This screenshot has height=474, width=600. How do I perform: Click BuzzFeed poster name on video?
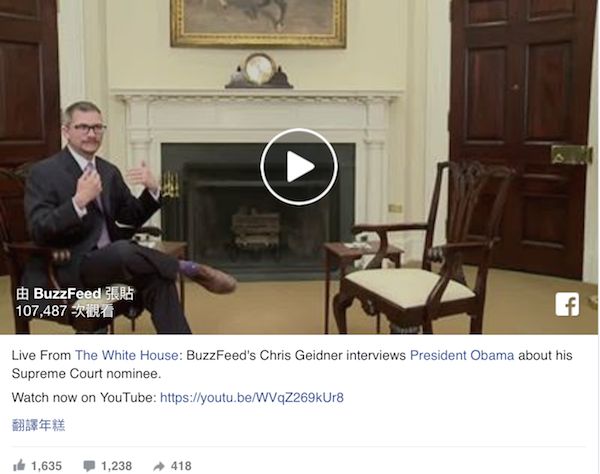coord(67,294)
